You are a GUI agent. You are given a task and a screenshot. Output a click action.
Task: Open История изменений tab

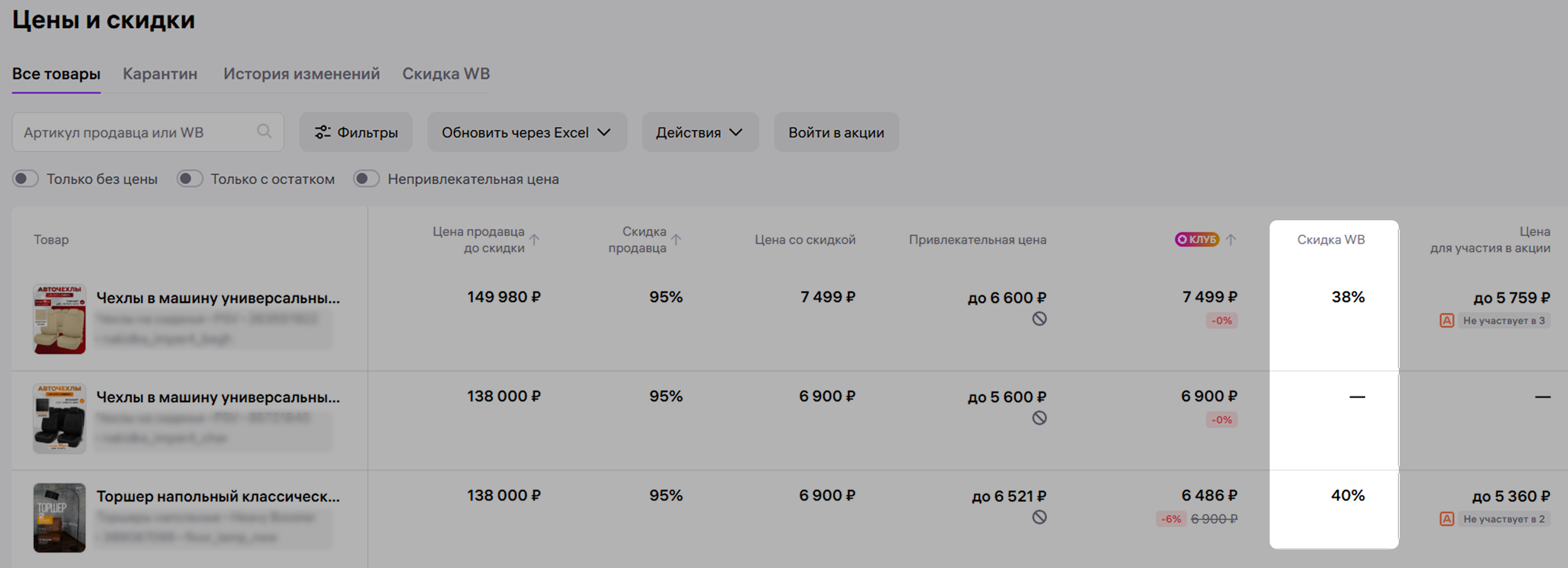tap(302, 74)
